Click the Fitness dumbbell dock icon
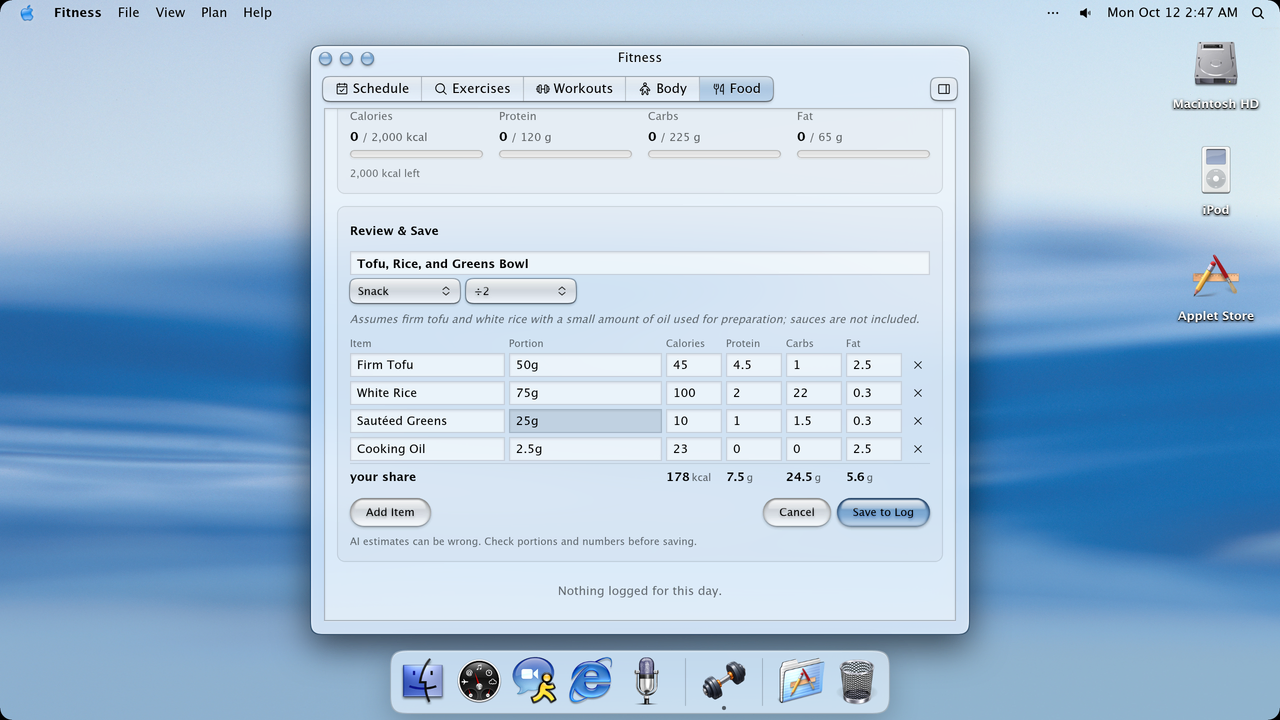 (x=723, y=681)
